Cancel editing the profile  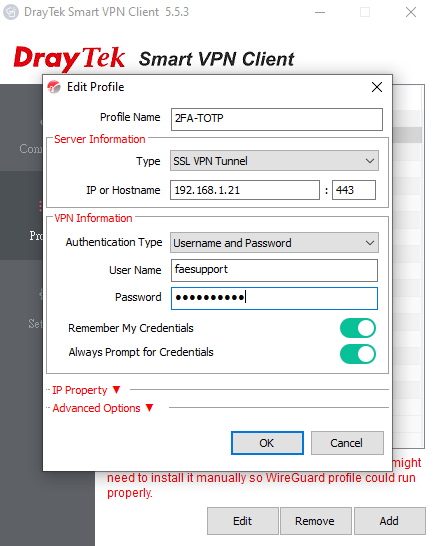347,443
